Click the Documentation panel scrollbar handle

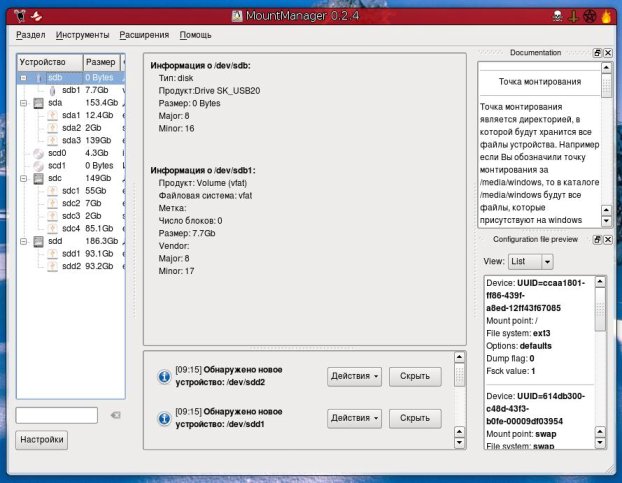607,86
